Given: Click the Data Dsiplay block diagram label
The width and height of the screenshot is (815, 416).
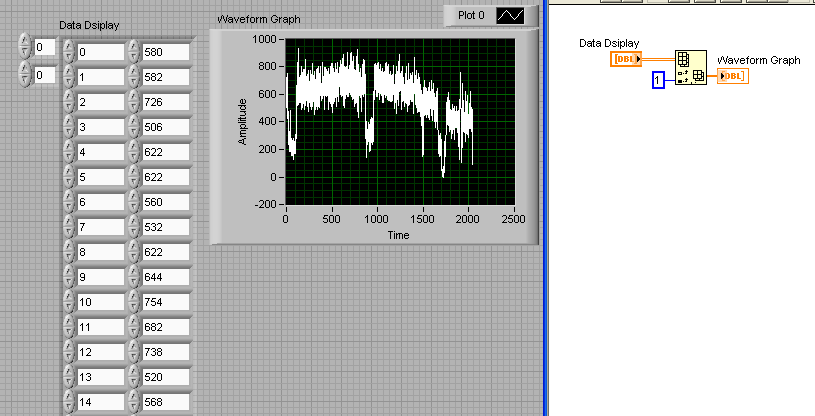Looking at the screenshot, I should [609, 43].
